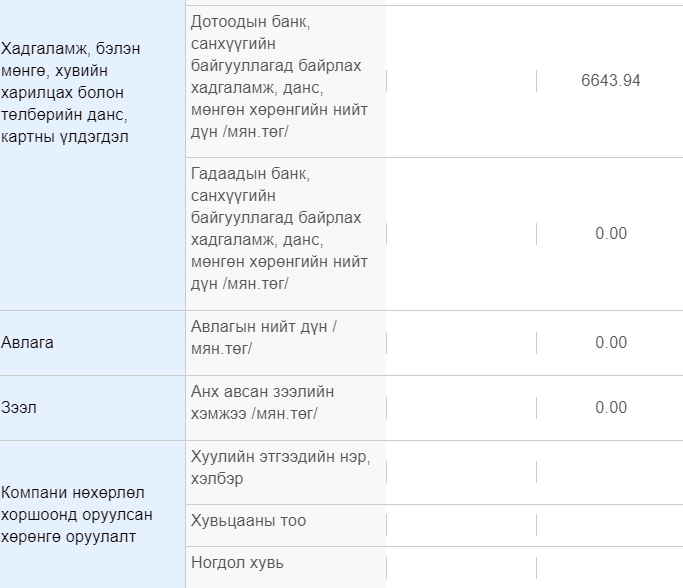Viewport: 683px width, 588px height.
Task: Click empty middle cell in Авлагын нийт дүн row
Action: pyautogui.click(x=461, y=343)
